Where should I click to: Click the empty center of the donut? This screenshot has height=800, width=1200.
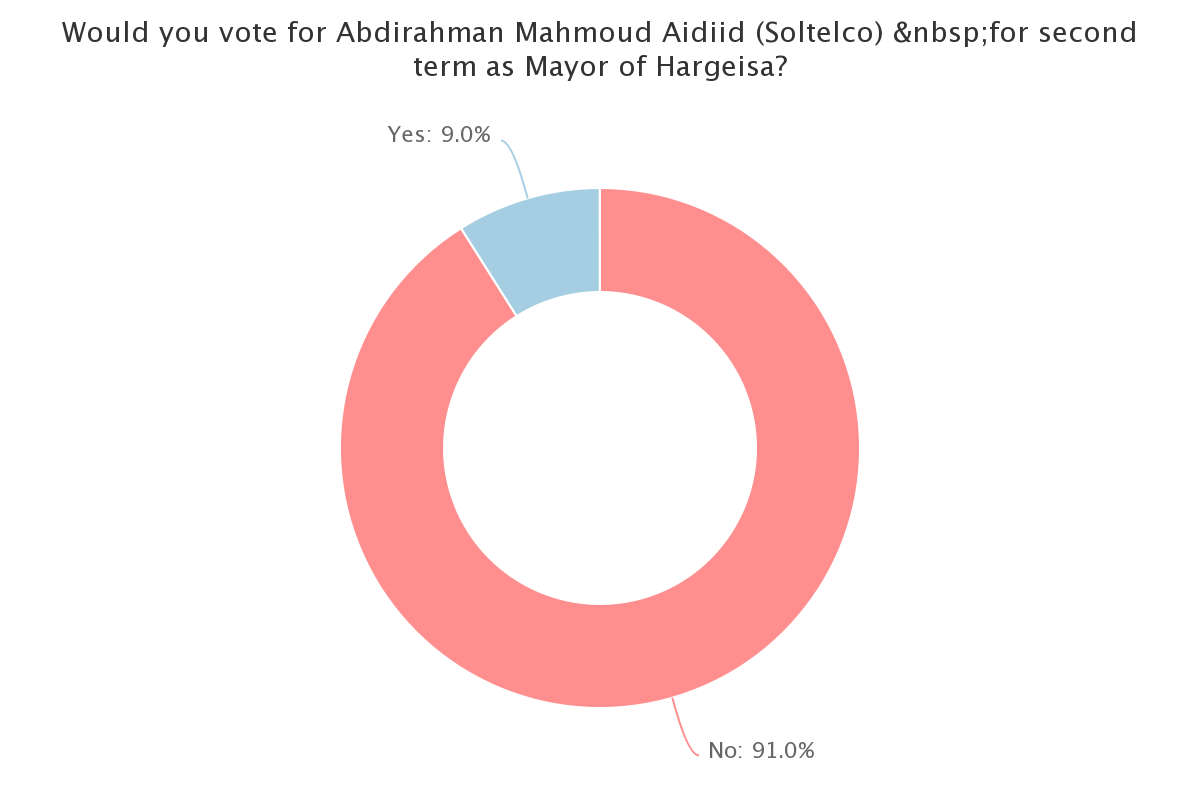click(600, 447)
